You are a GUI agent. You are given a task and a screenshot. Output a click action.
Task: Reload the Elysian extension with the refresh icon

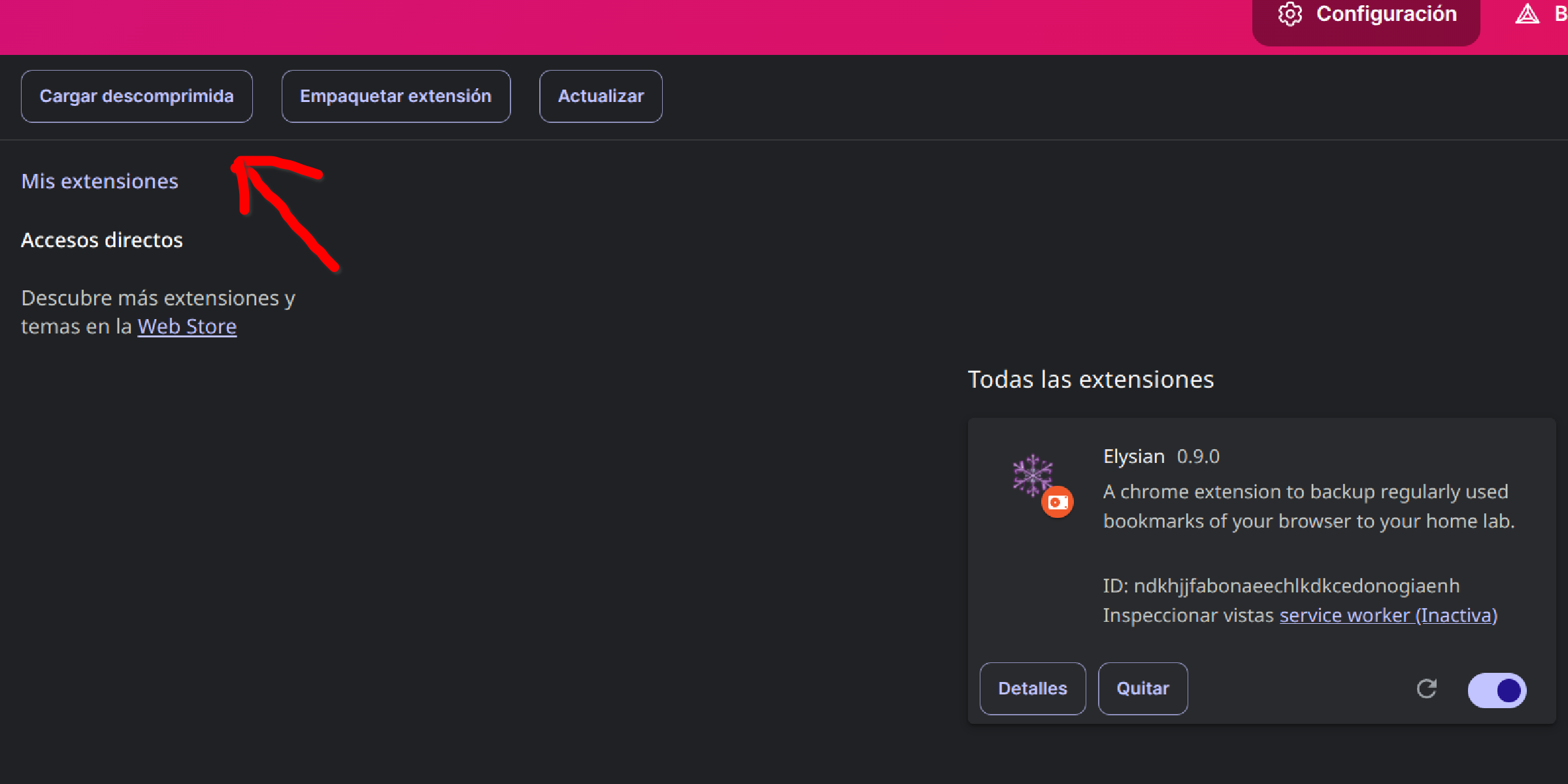pos(1426,689)
